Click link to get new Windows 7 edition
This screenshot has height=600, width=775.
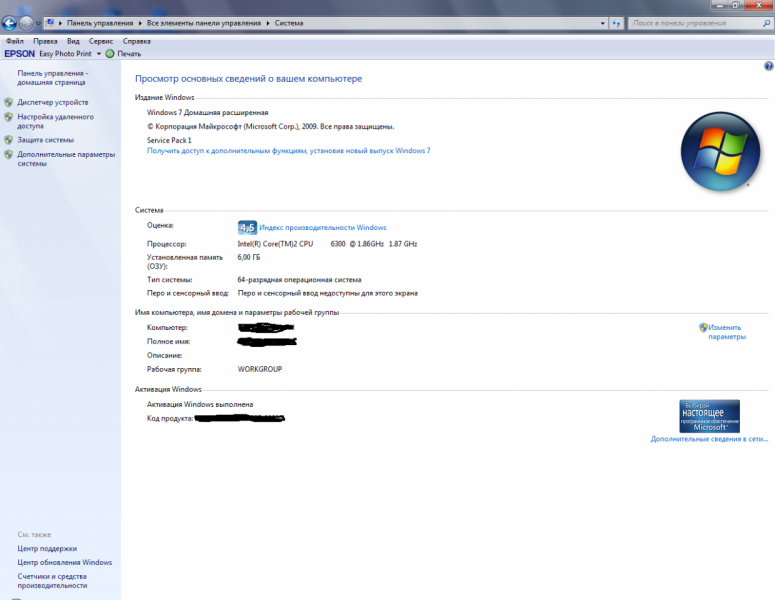tap(288, 151)
